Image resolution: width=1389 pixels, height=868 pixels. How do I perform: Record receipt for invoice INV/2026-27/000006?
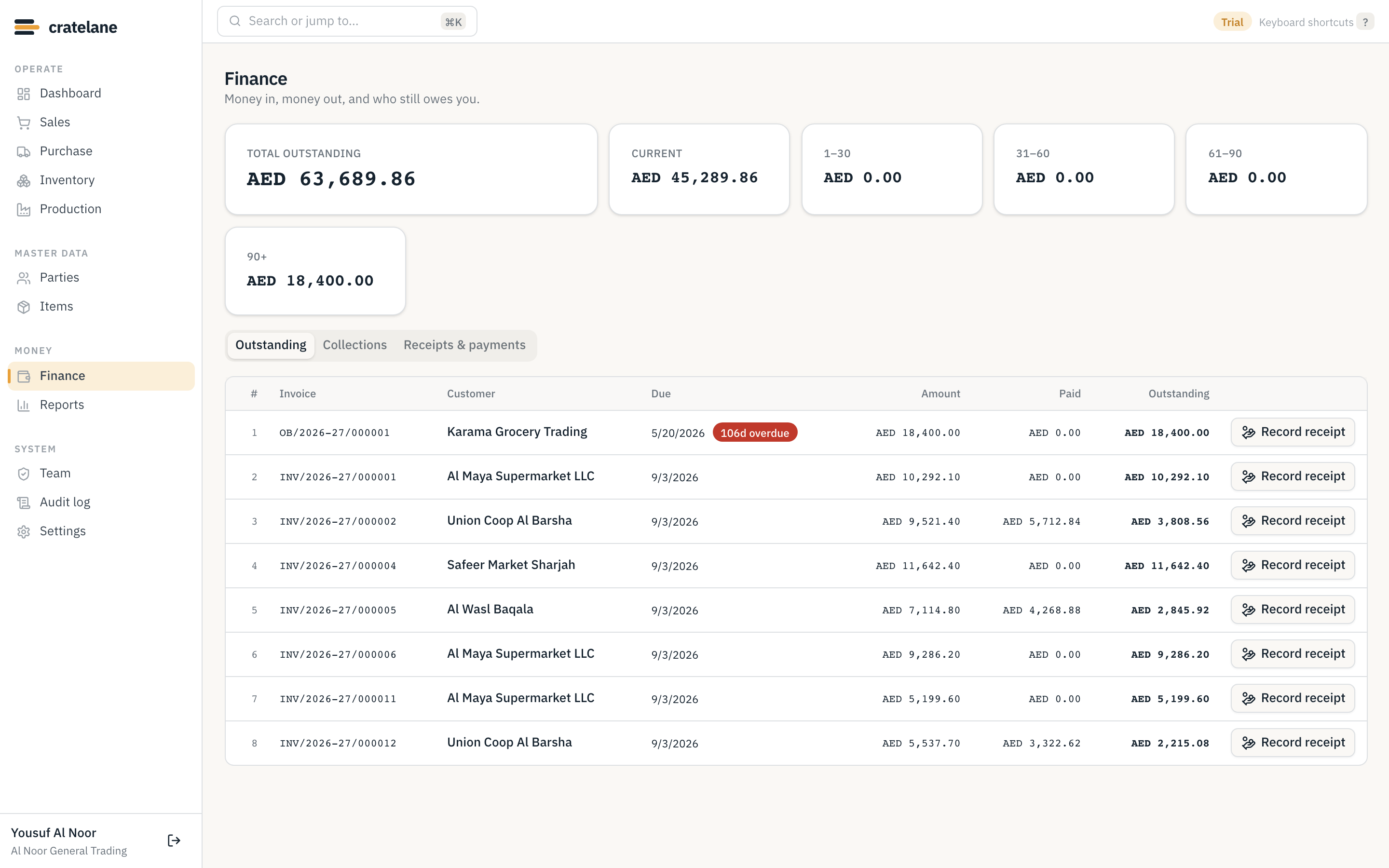click(x=1293, y=654)
